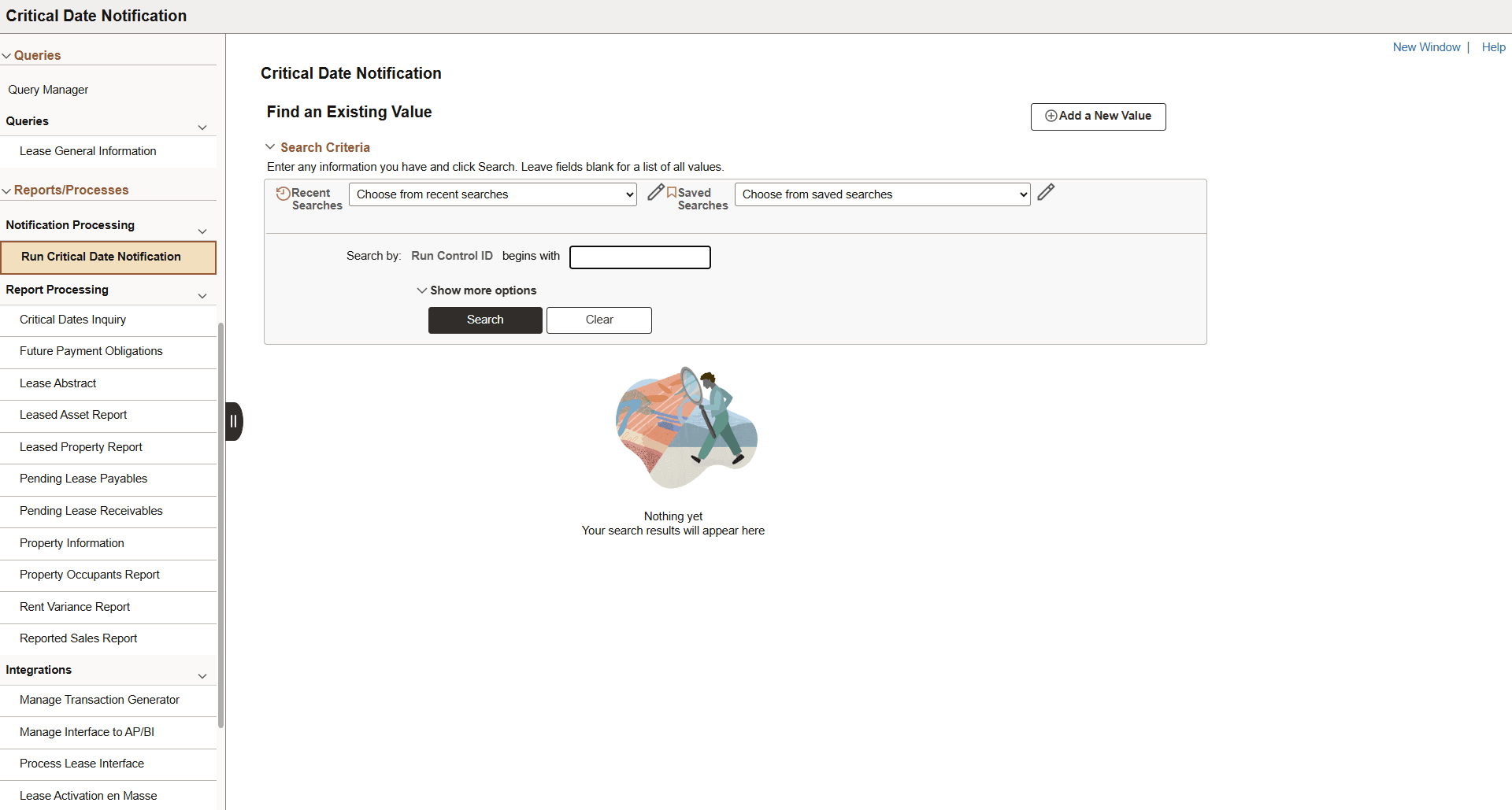Collapse the navigation sidebar using the handle

pyautogui.click(x=234, y=421)
